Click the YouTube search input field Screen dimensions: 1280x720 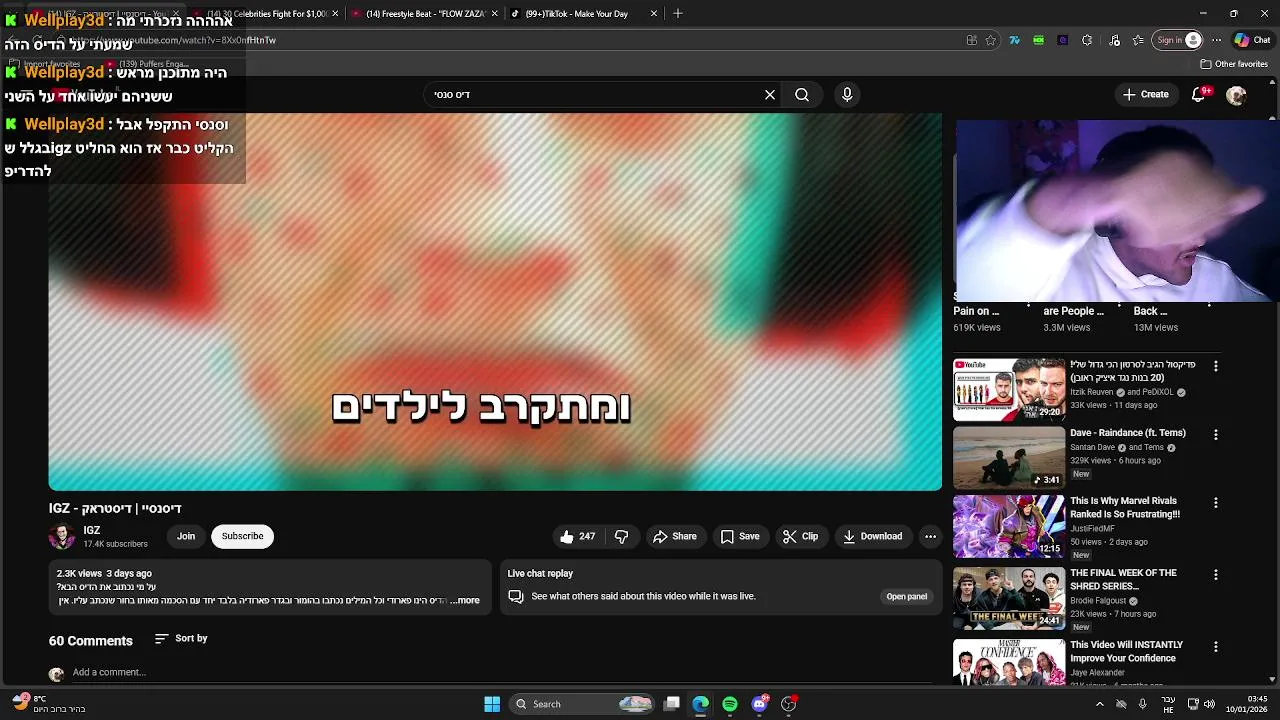(595, 94)
